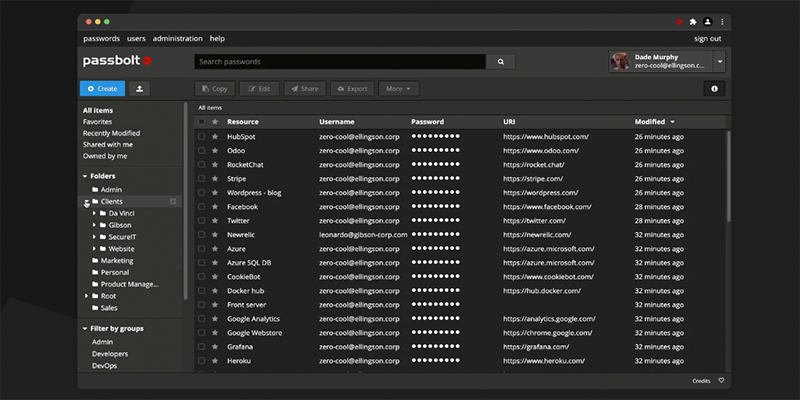Click the Share button
Viewport: 800px width, 400px height.
pyautogui.click(x=305, y=89)
